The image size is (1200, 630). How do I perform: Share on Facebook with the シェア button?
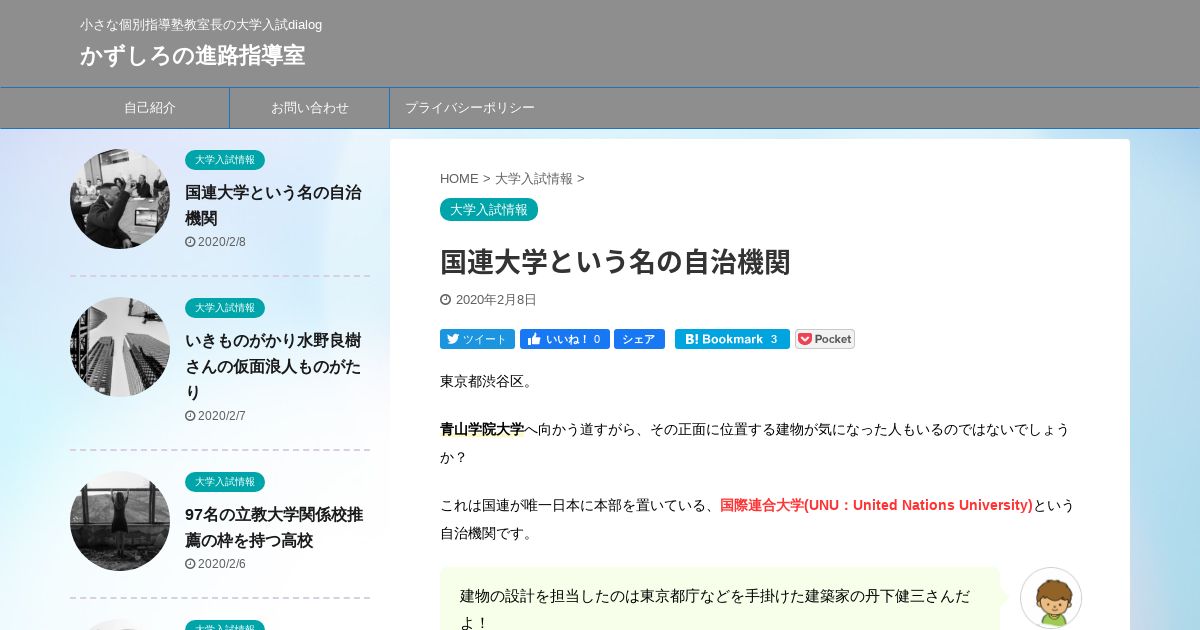639,339
